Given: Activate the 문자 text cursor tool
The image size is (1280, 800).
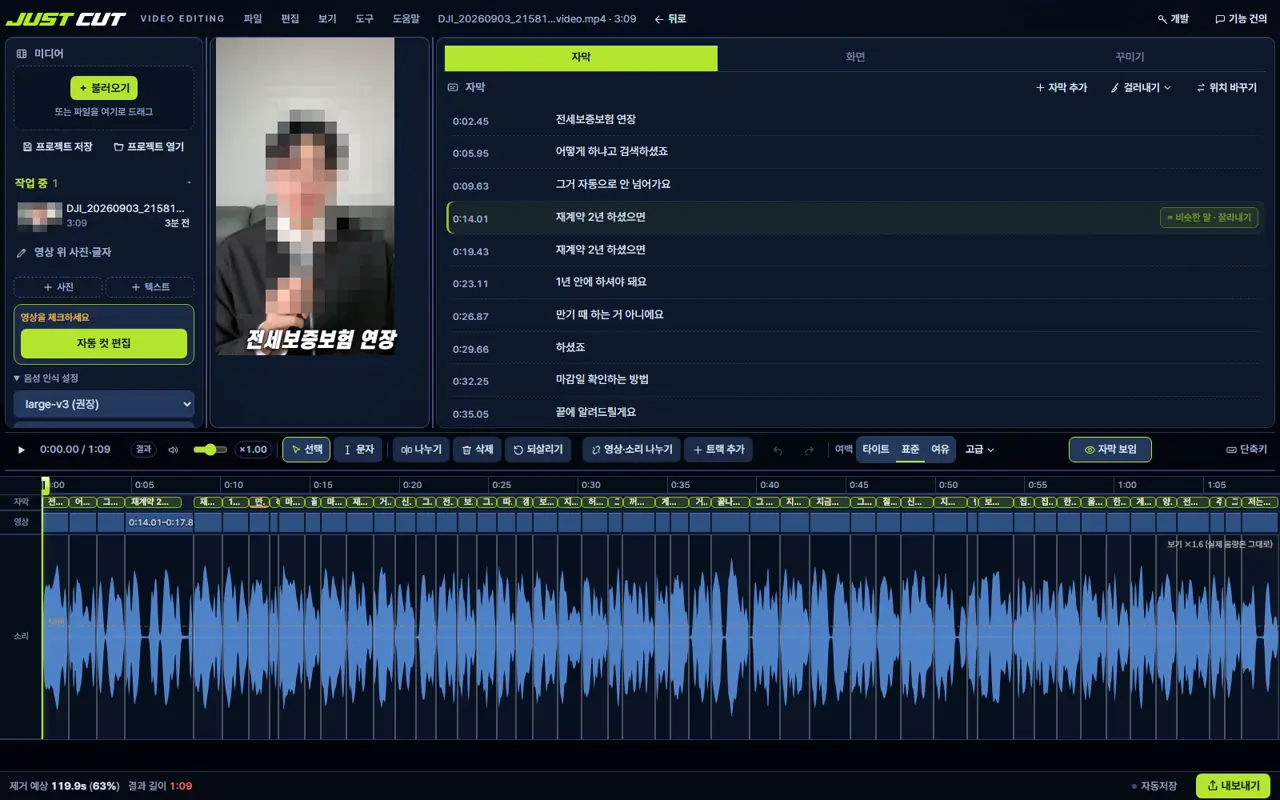Looking at the screenshot, I should (x=358, y=450).
